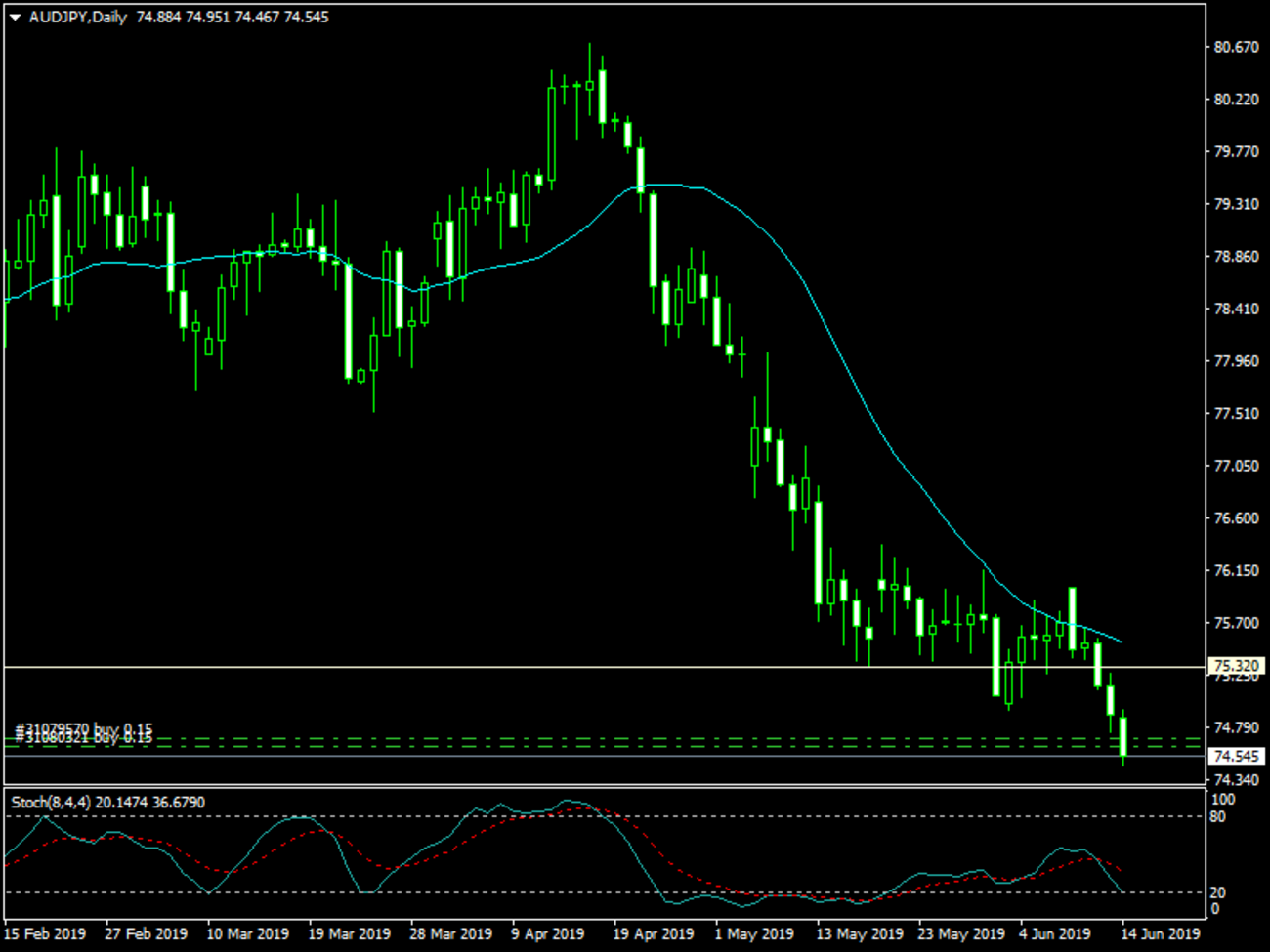Click the 78.410 price axis label
Screen dimensions: 1270x952
1236,309
